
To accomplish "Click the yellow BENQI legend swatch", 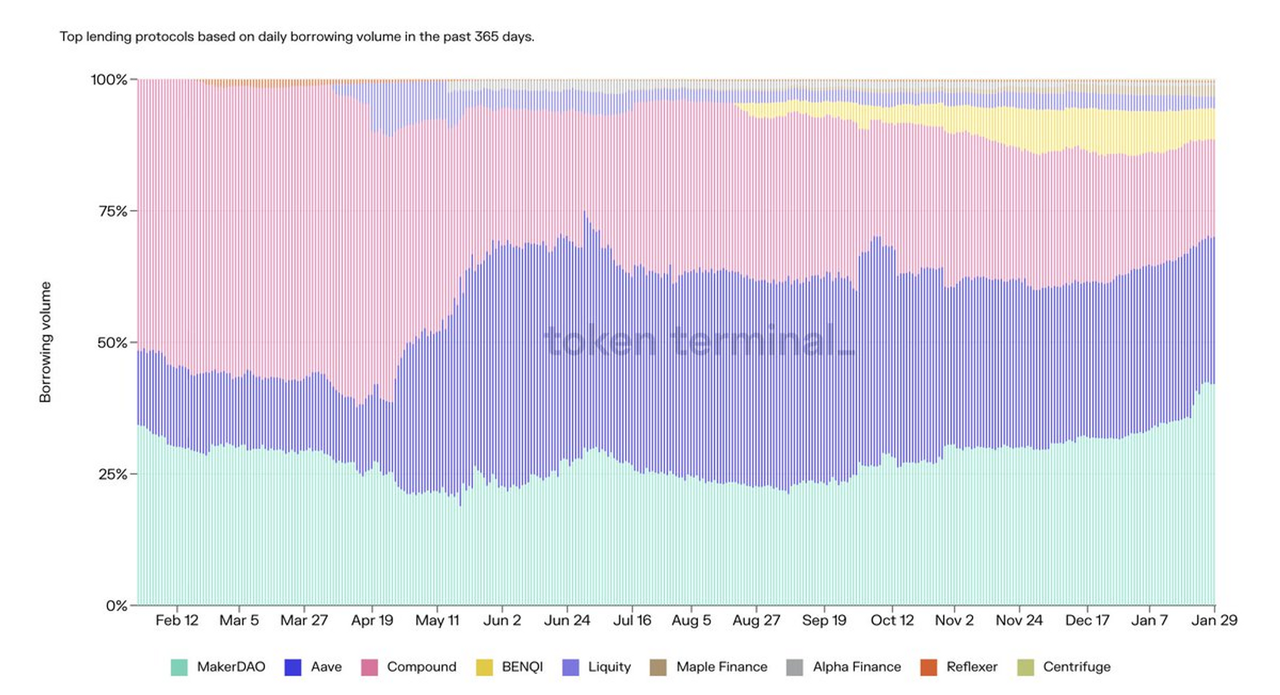I will (484, 667).
